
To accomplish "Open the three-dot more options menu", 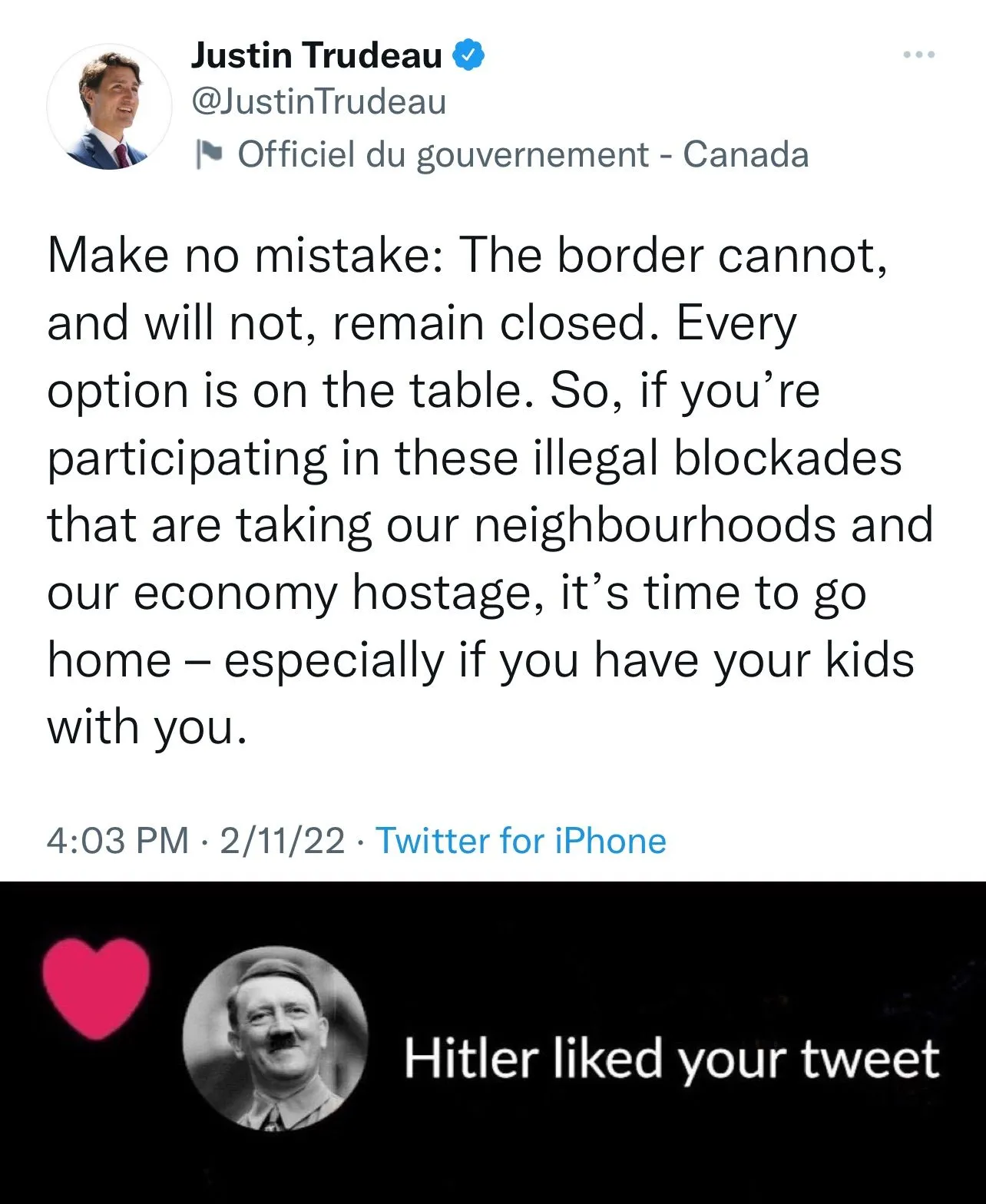I will point(919,55).
